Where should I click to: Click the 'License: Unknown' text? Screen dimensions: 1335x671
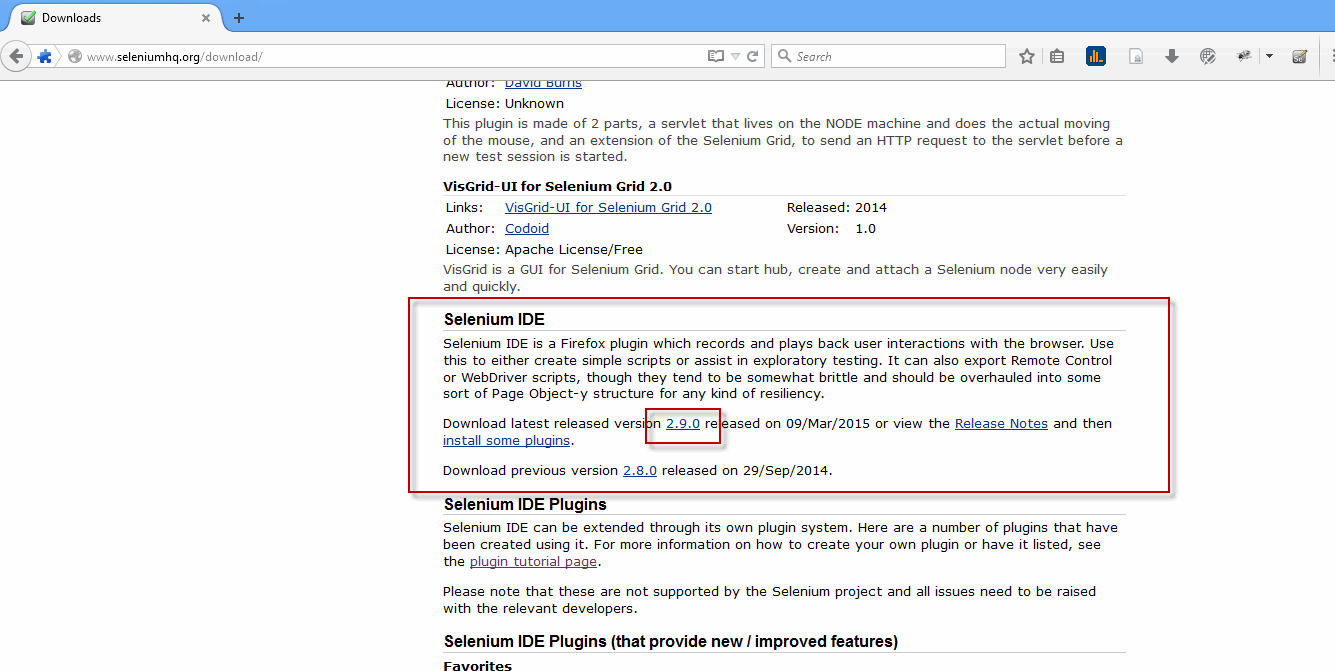[x=504, y=103]
